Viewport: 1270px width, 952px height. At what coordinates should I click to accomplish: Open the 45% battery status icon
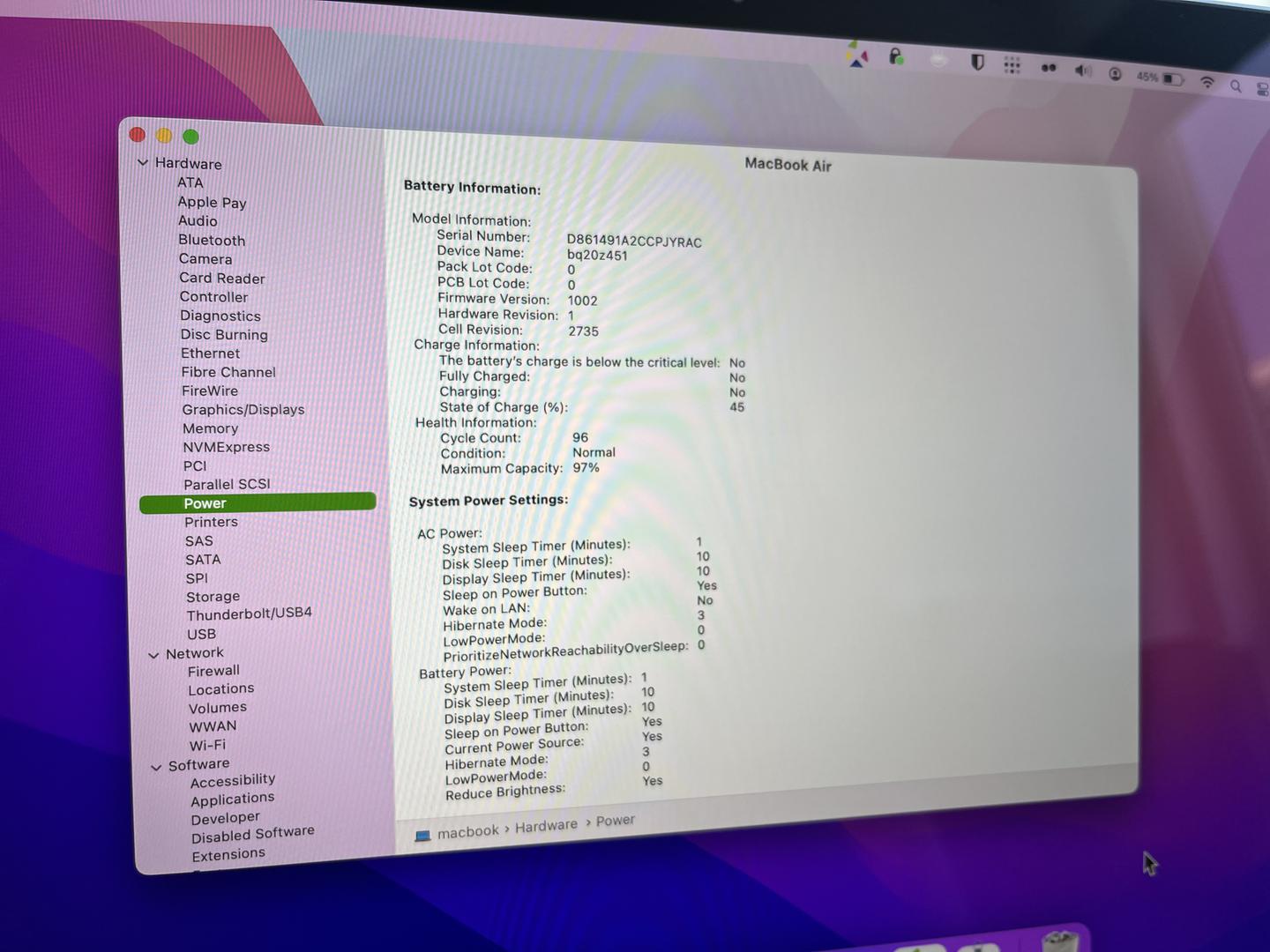pos(1160,78)
